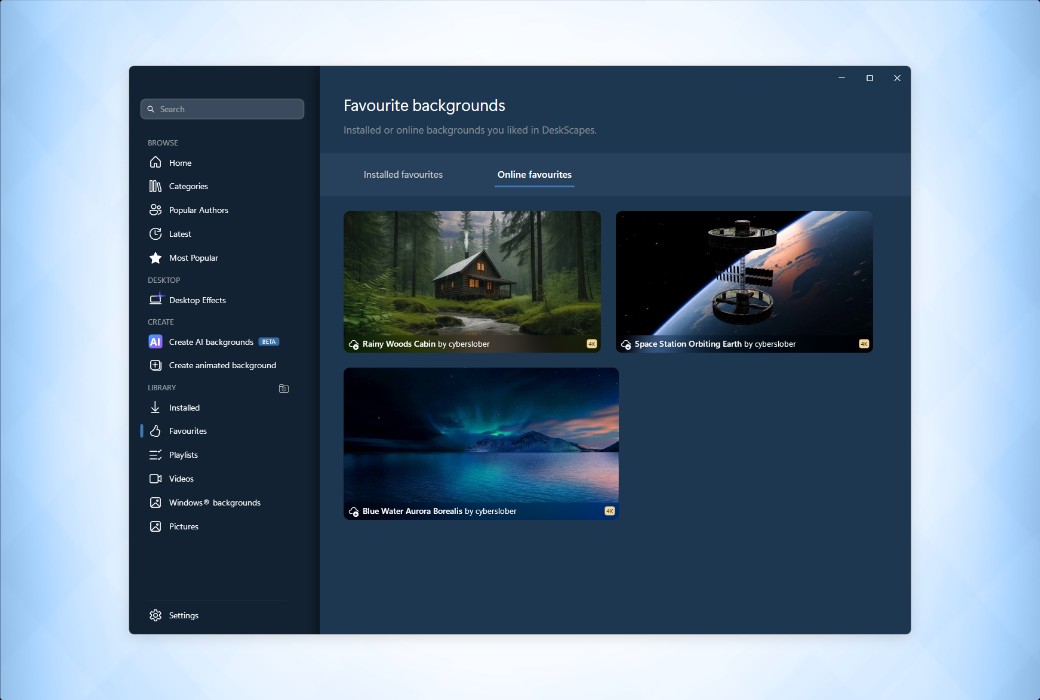Open the Space Station Orbiting Earth thumbnail
1040x700 pixels.
coord(744,281)
